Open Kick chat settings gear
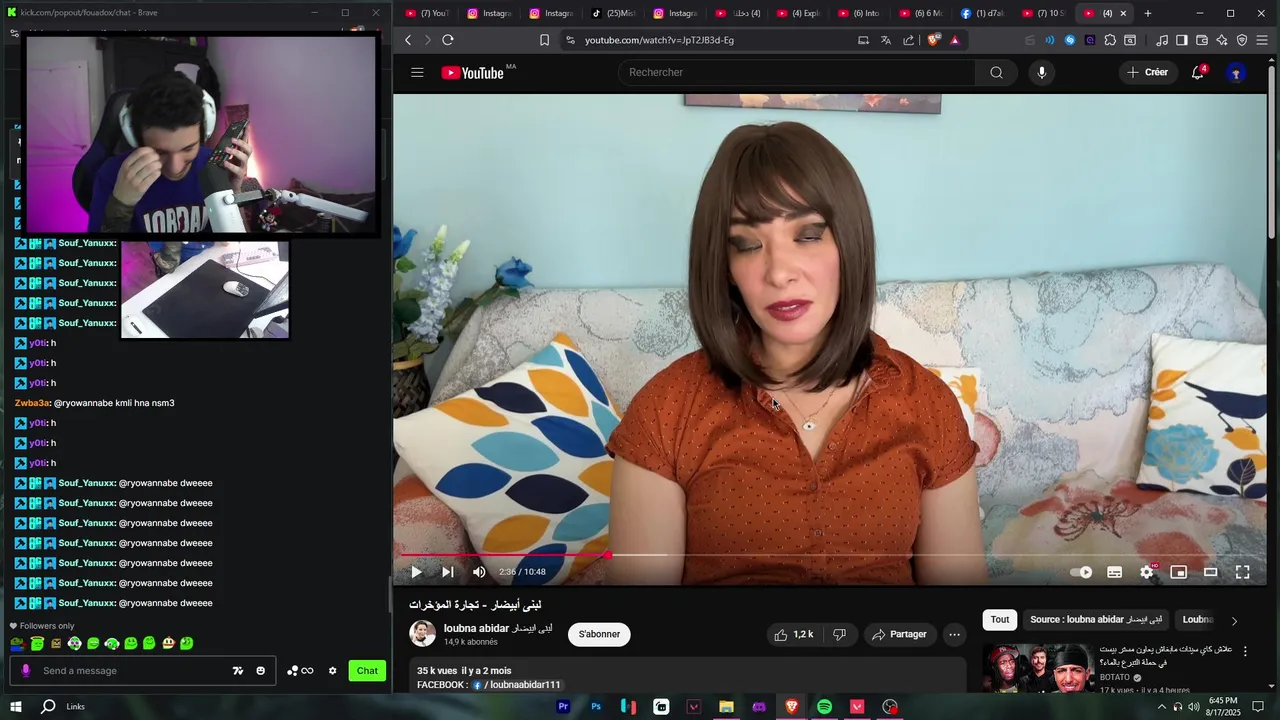 coord(332,671)
